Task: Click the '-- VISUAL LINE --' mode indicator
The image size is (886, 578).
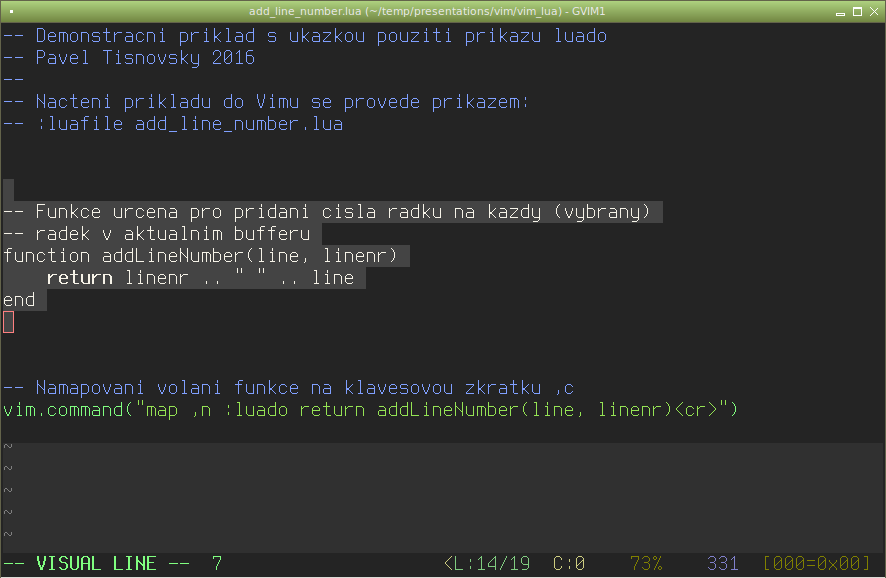Action: [x=96, y=564]
